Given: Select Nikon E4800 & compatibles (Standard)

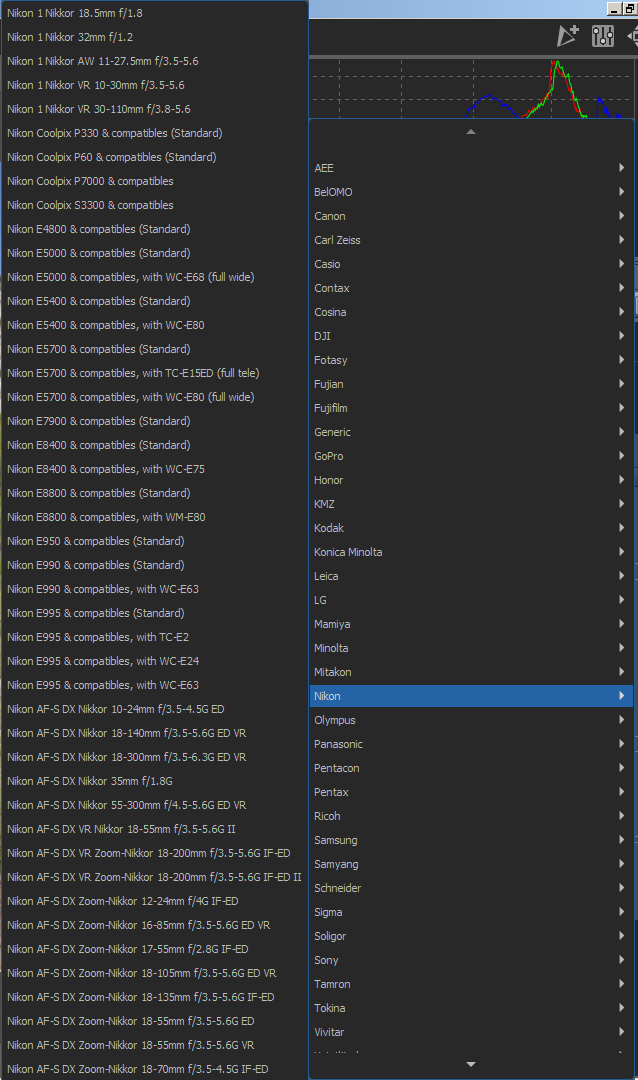Looking at the screenshot, I should 154,229.
